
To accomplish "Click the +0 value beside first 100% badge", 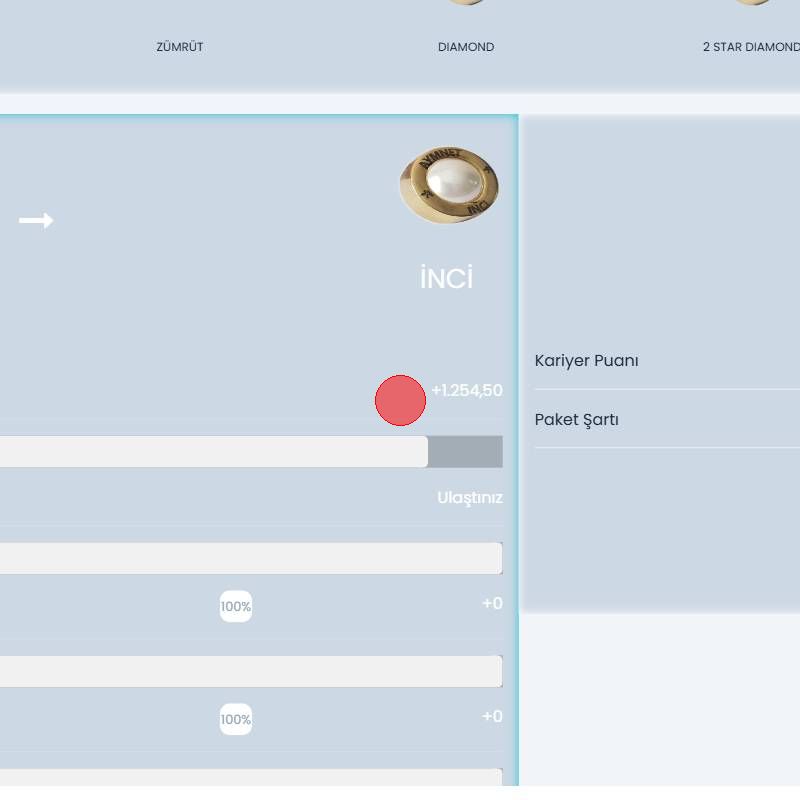I will click(x=492, y=604).
